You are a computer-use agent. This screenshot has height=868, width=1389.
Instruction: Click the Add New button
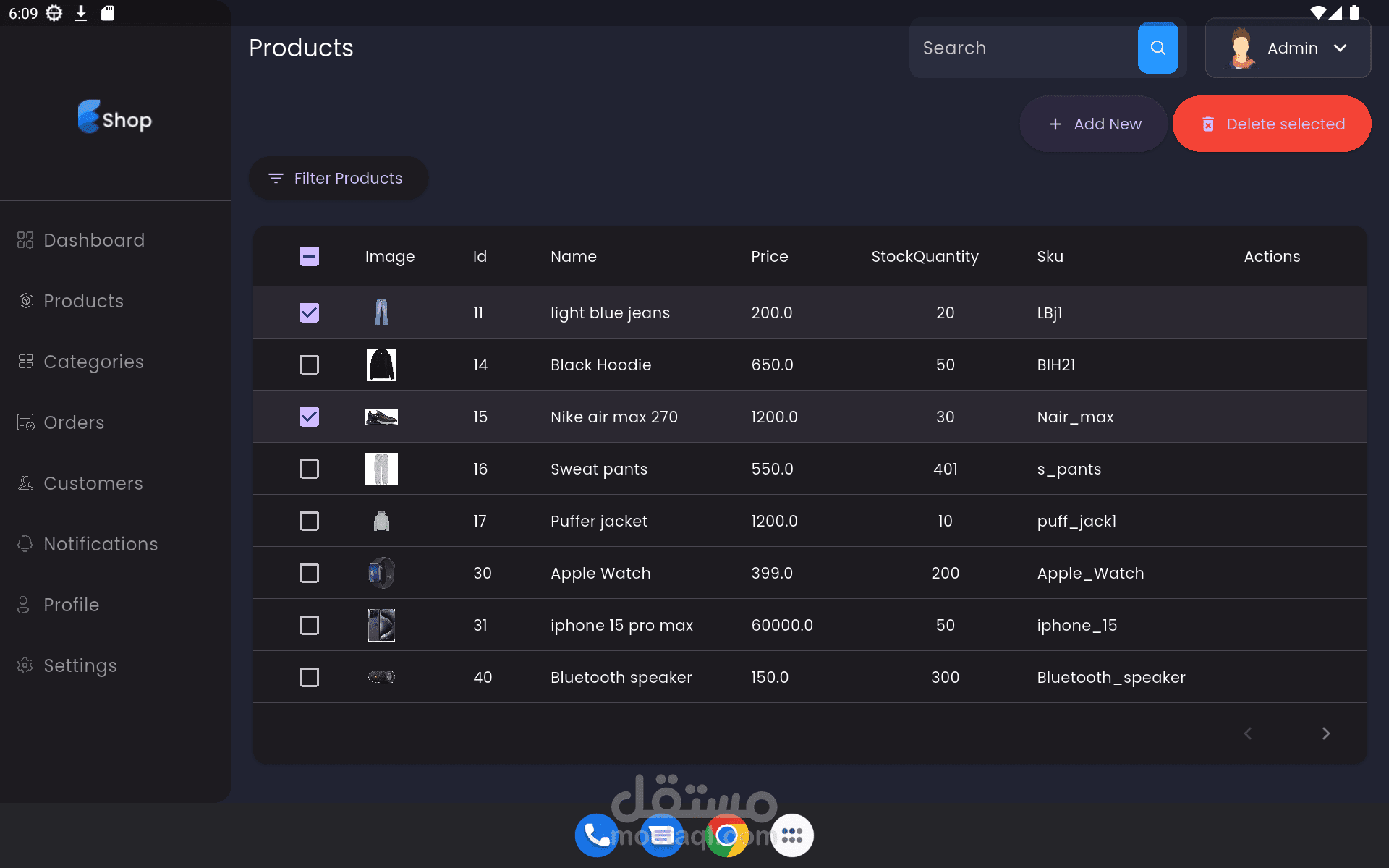pyautogui.click(x=1094, y=124)
